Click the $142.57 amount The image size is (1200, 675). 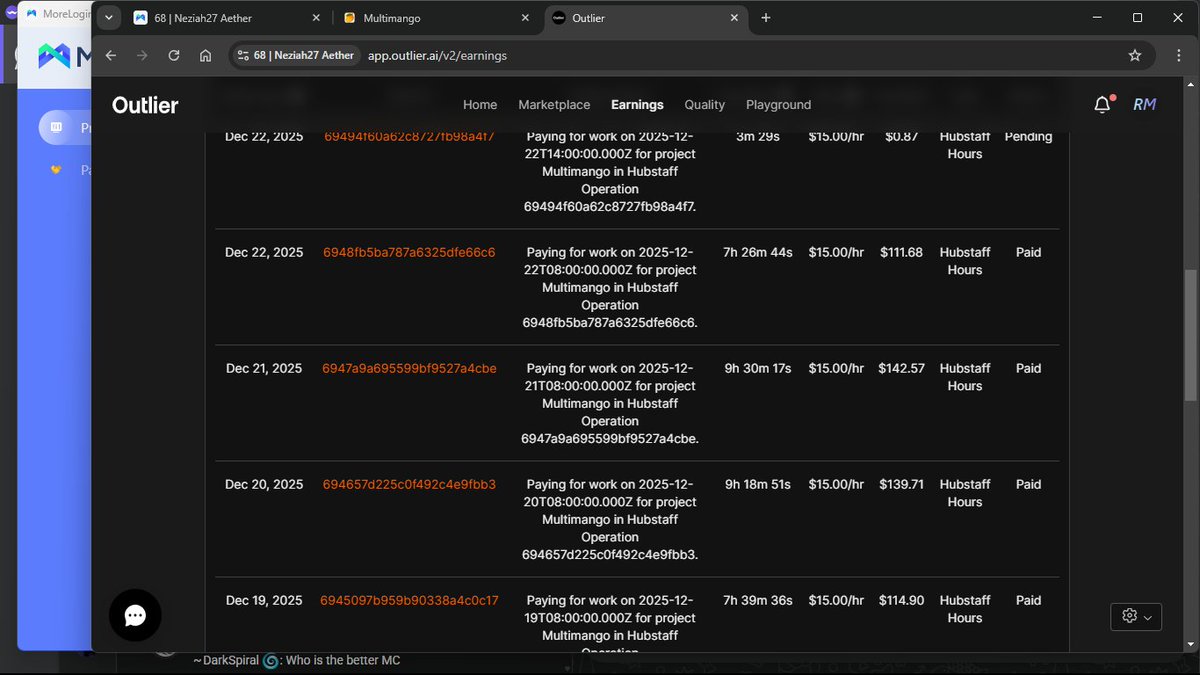[x=901, y=368]
